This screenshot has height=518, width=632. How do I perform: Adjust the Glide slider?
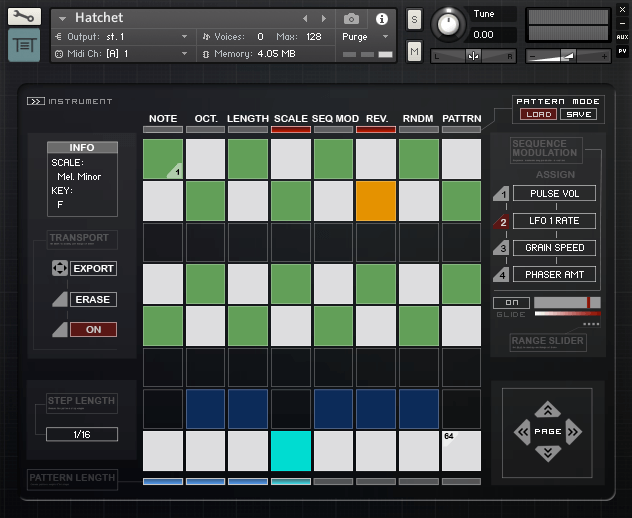[x=567, y=302]
